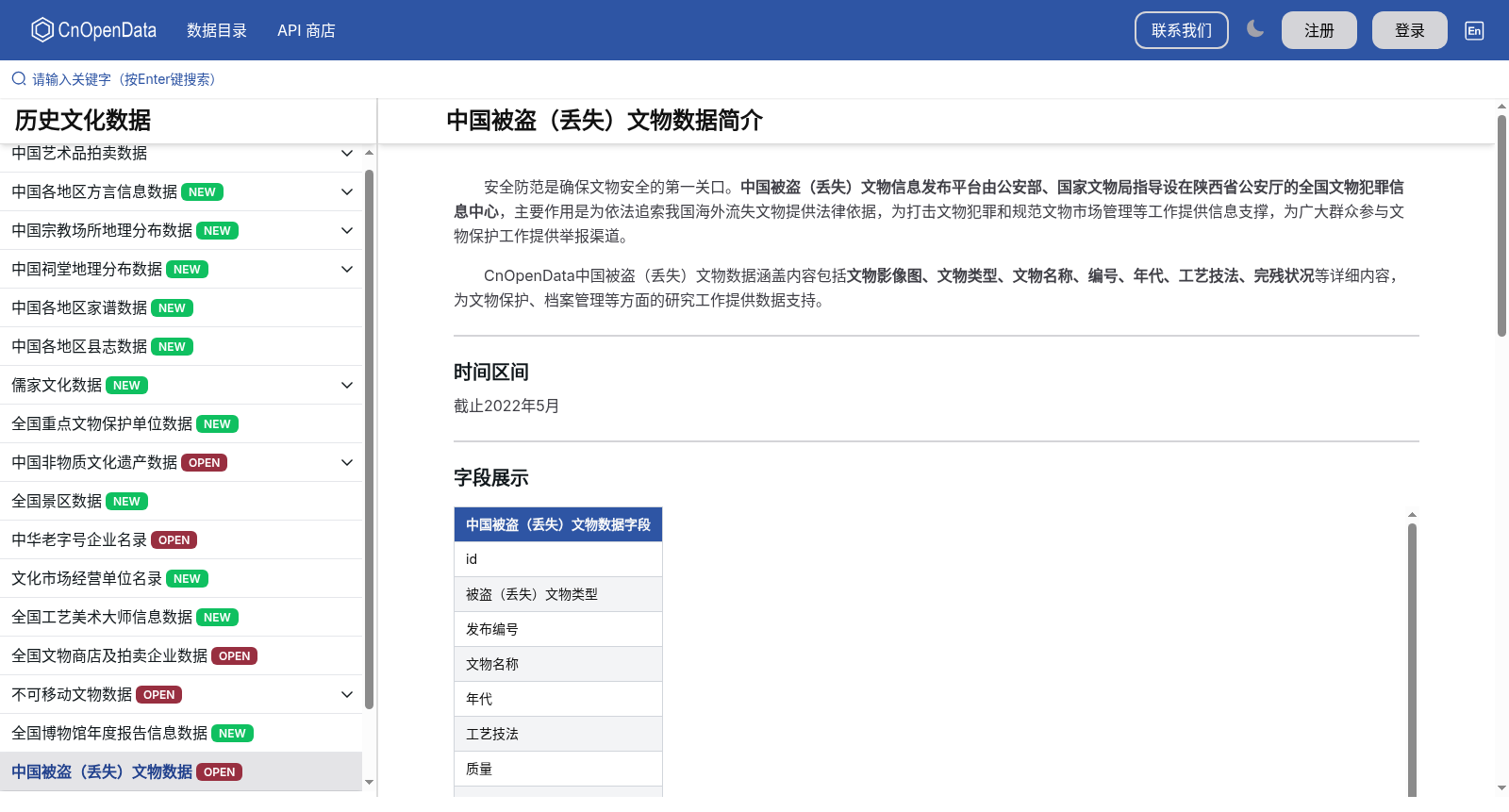
Task: Select 工艺技法 field row
Action: (x=558, y=734)
